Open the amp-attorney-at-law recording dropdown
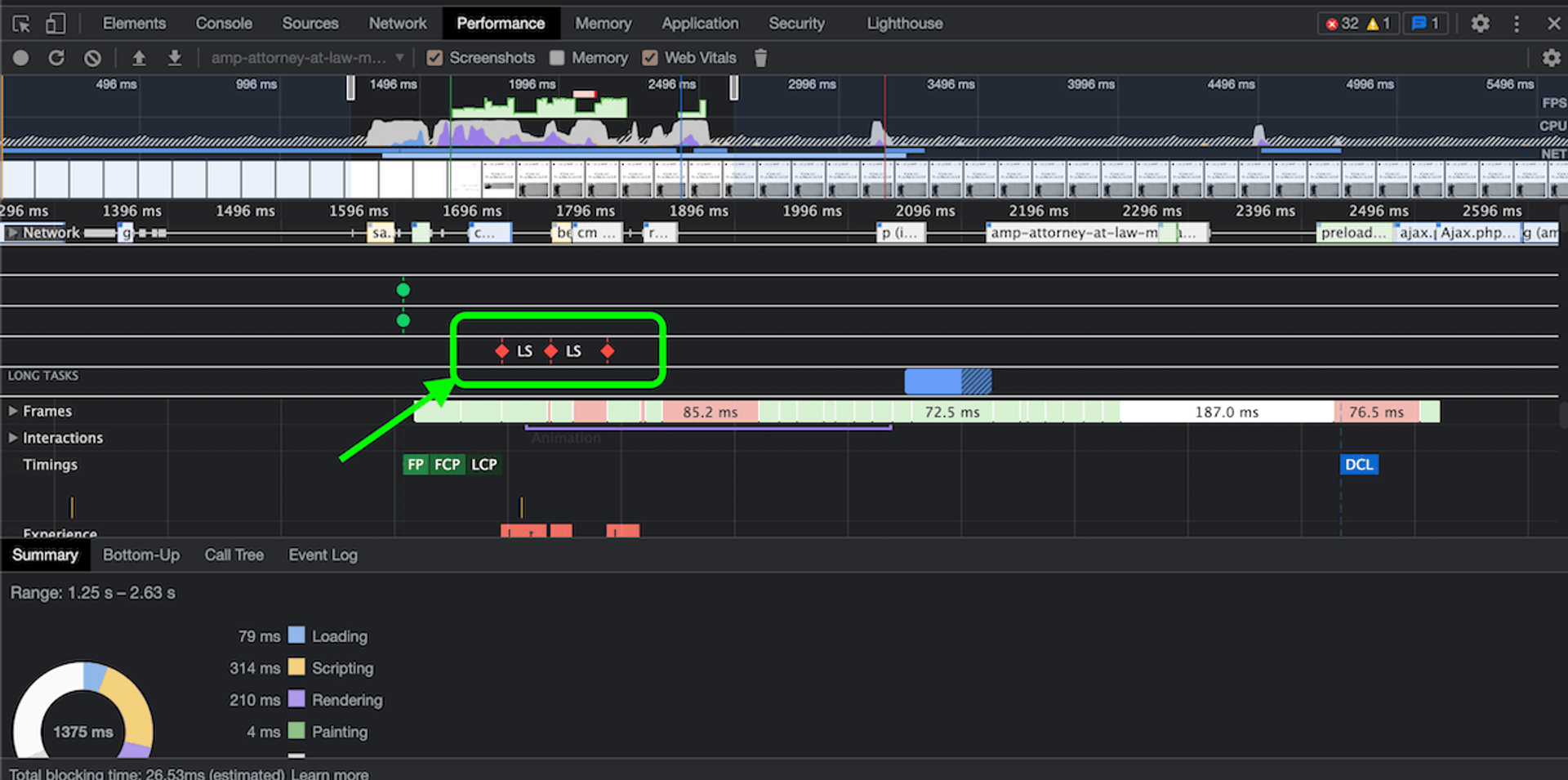Screen dimensions: 1568x780 pyautogui.click(x=308, y=58)
